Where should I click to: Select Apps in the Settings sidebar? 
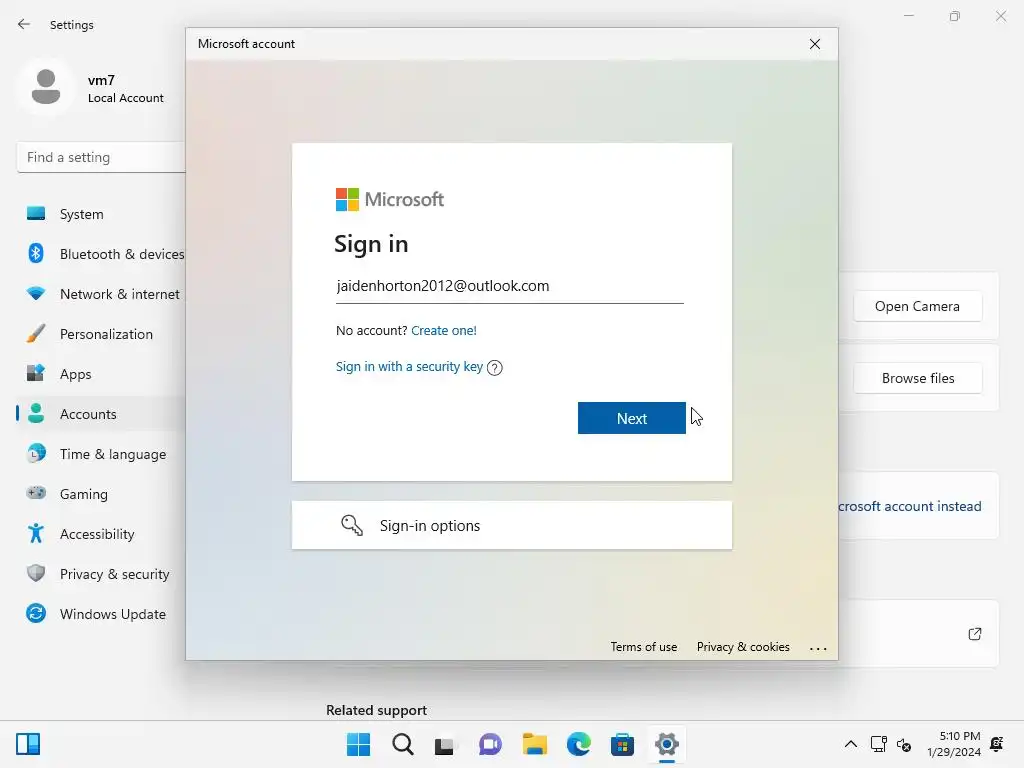pyautogui.click(x=103, y=374)
